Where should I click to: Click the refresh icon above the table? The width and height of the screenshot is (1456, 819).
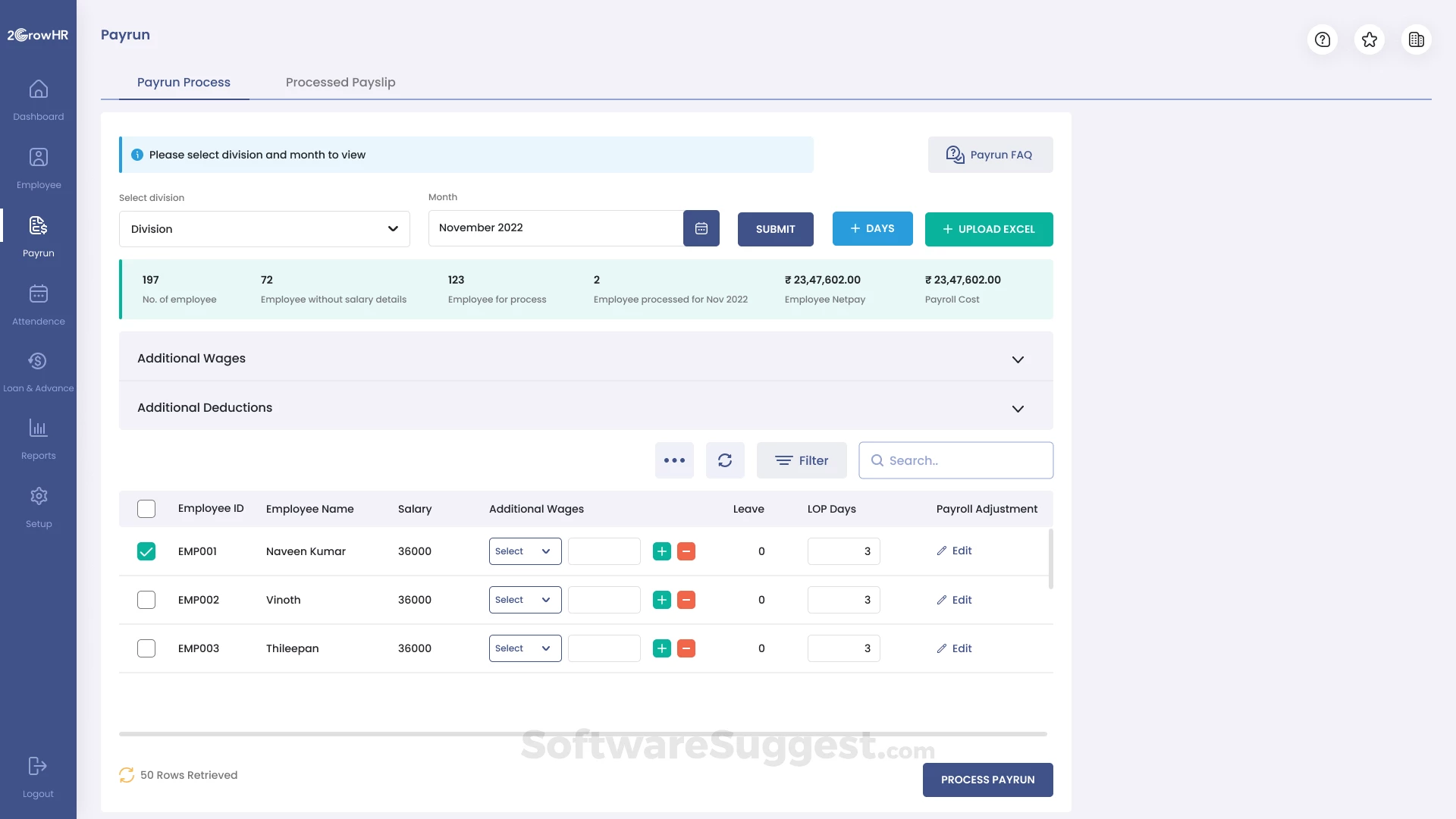point(724,460)
